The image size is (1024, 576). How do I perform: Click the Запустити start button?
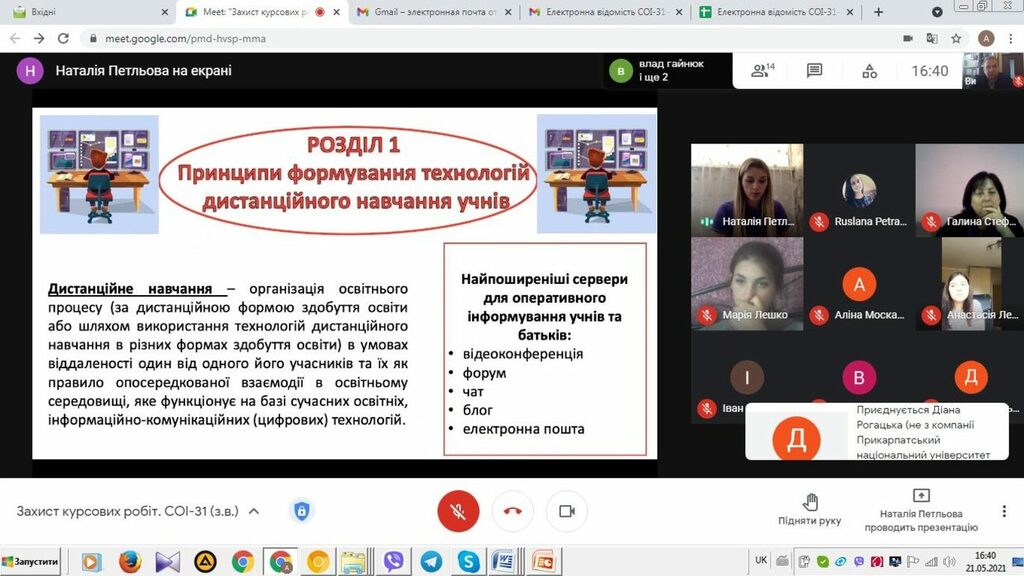(x=31, y=562)
